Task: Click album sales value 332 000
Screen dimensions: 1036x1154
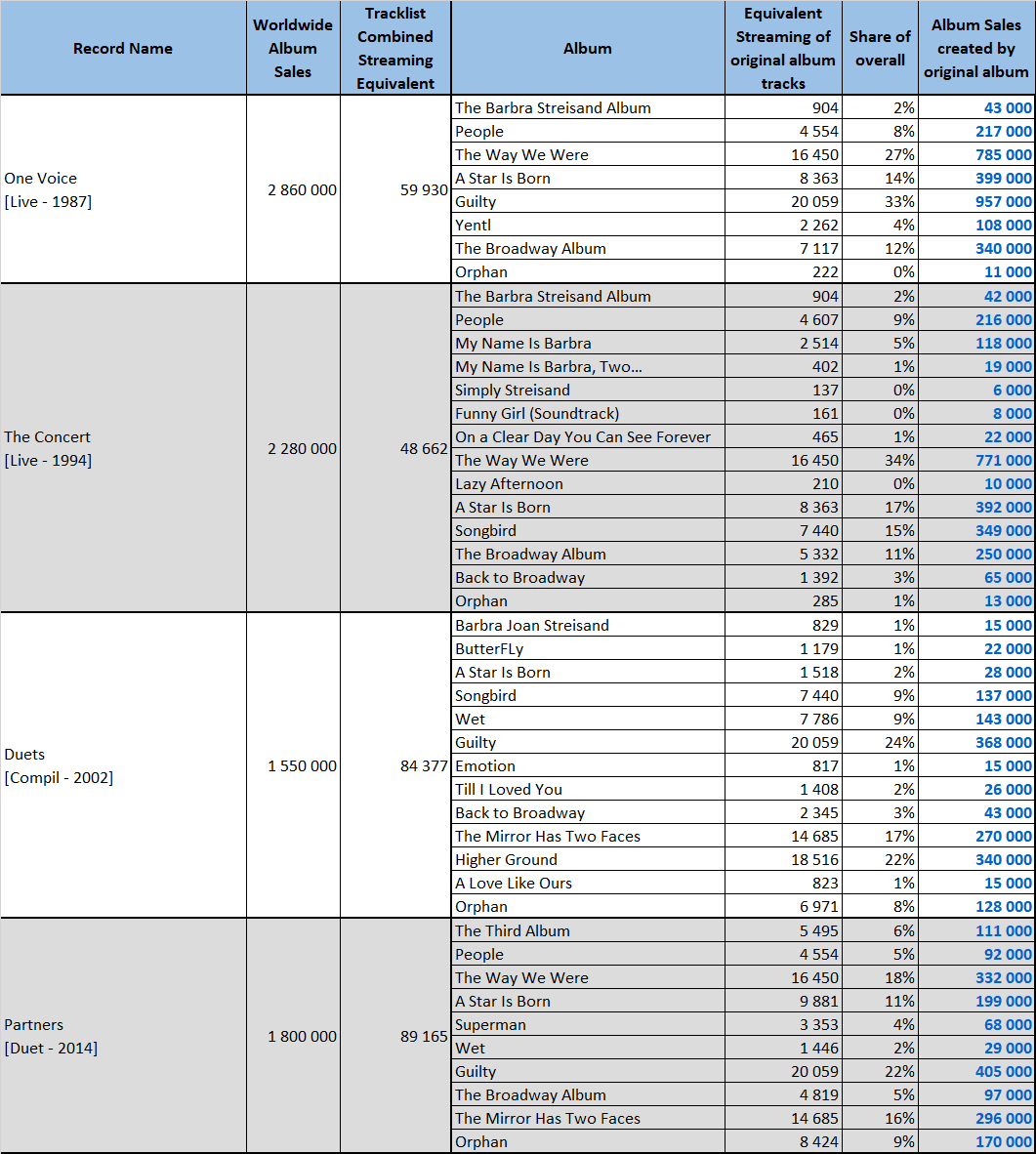Action: click(976, 977)
